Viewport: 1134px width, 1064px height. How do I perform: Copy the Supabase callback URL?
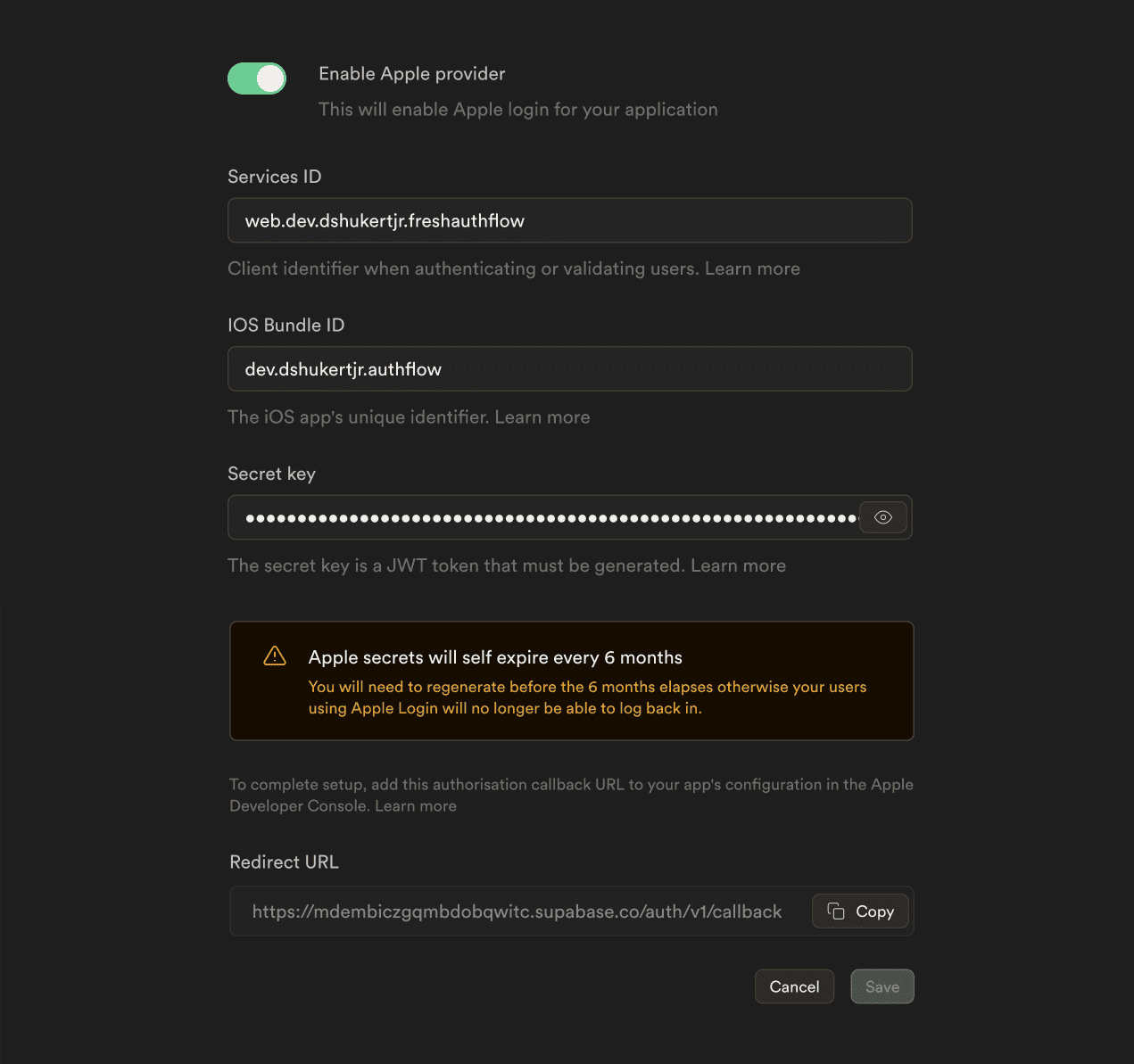(x=859, y=911)
